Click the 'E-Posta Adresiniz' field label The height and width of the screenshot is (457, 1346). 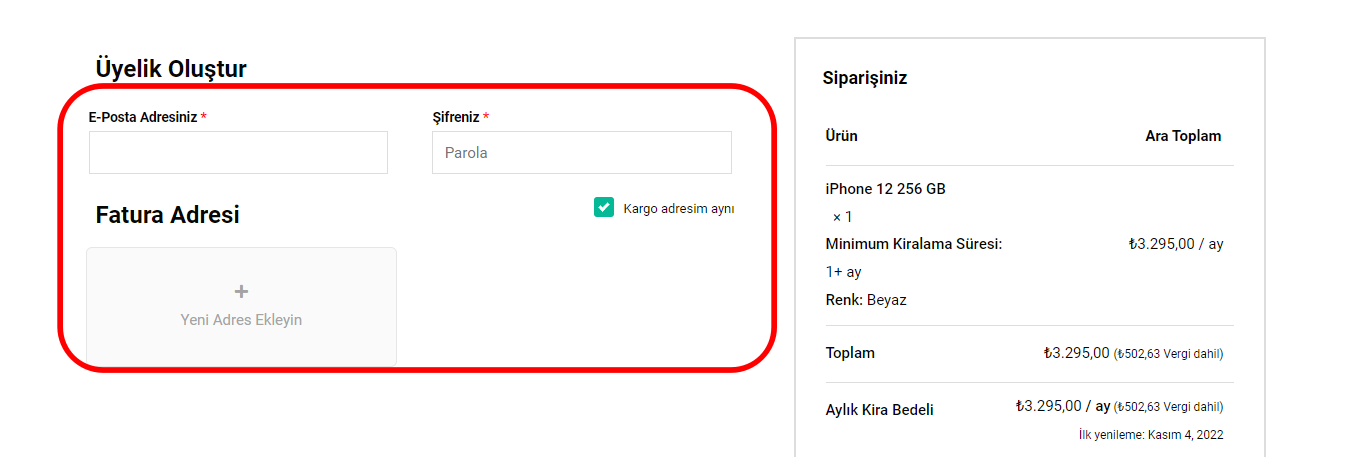click(143, 117)
